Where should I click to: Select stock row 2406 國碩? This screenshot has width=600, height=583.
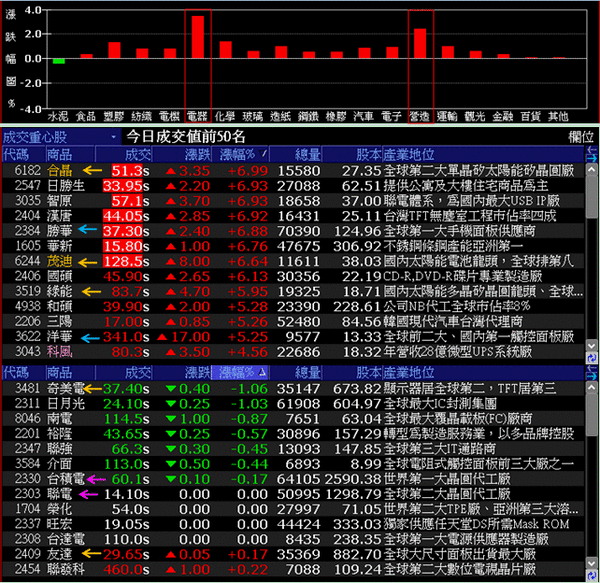click(293, 276)
